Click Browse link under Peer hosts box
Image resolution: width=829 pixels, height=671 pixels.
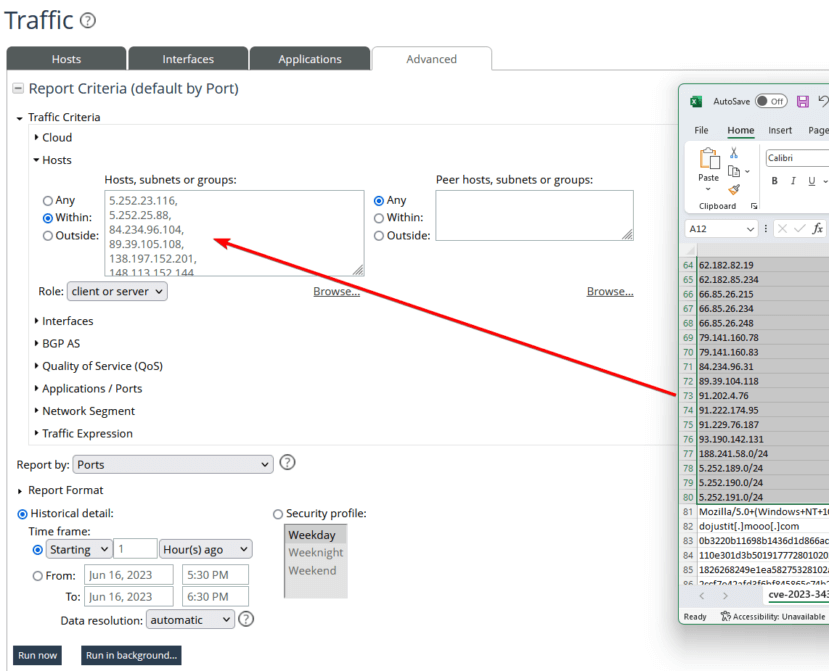coord(610,291)
